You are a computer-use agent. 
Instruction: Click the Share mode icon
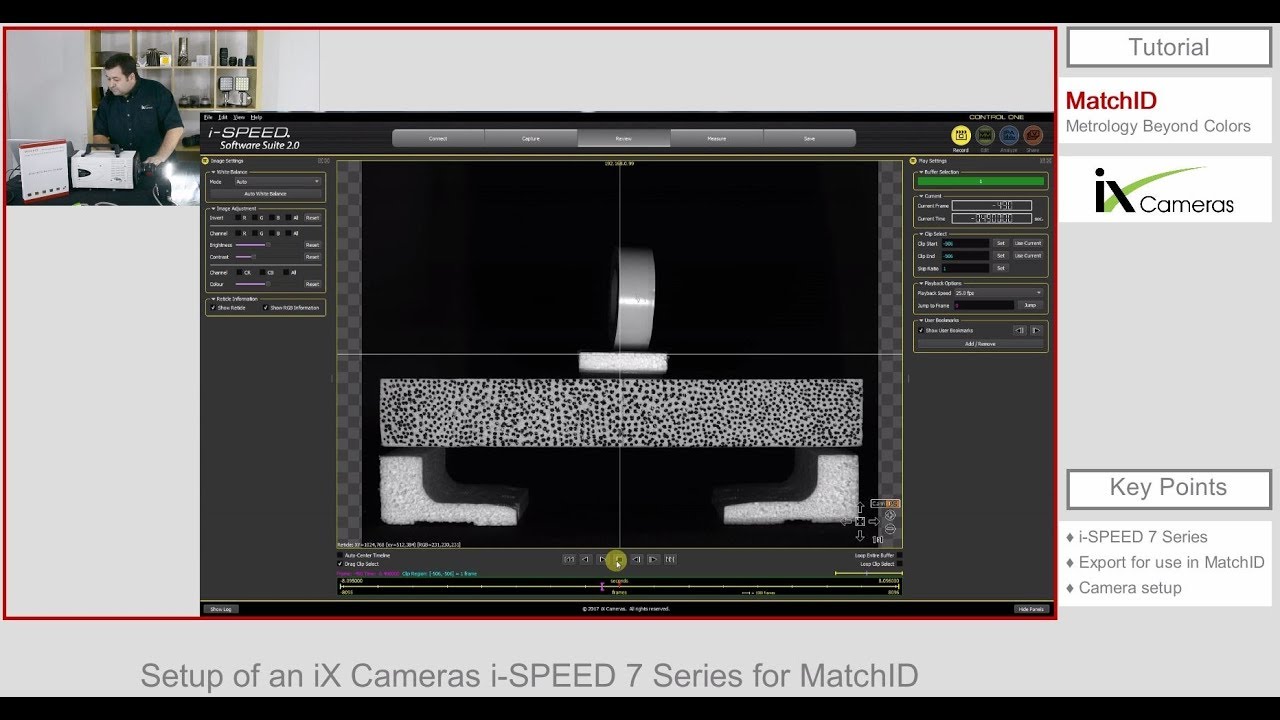[1033, 135]
